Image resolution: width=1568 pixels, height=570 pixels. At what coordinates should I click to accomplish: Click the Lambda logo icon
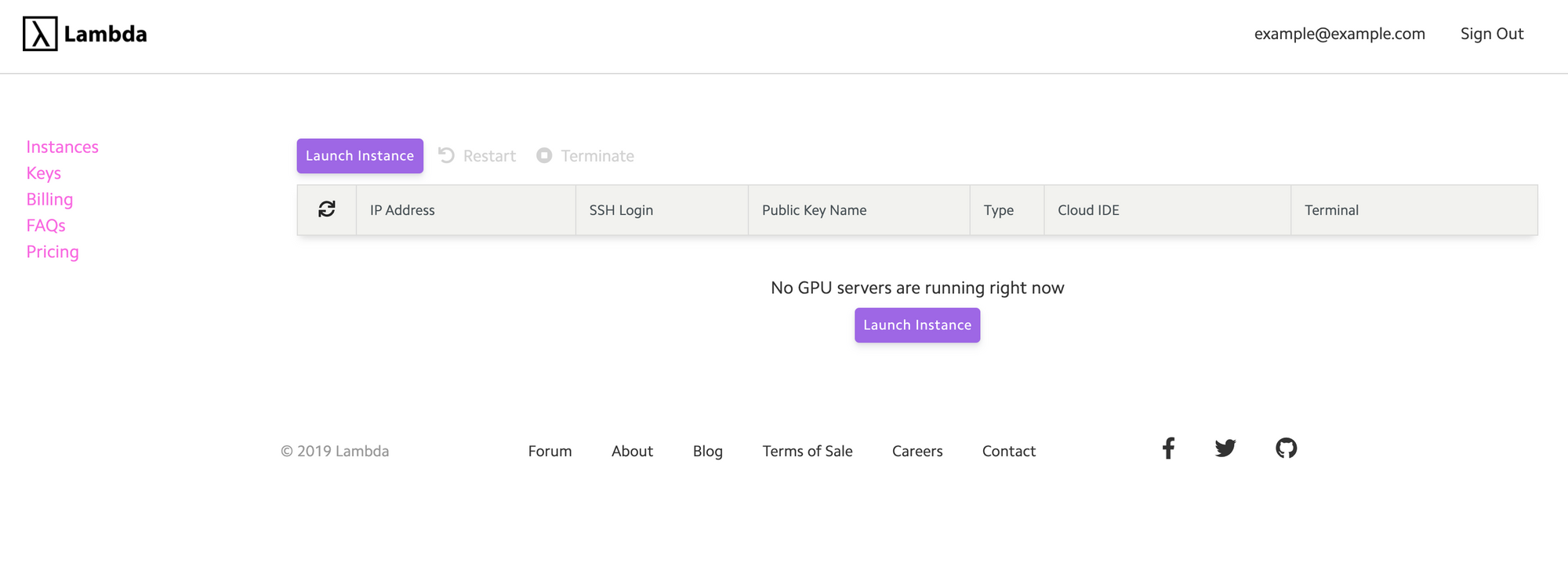(40, 34)
